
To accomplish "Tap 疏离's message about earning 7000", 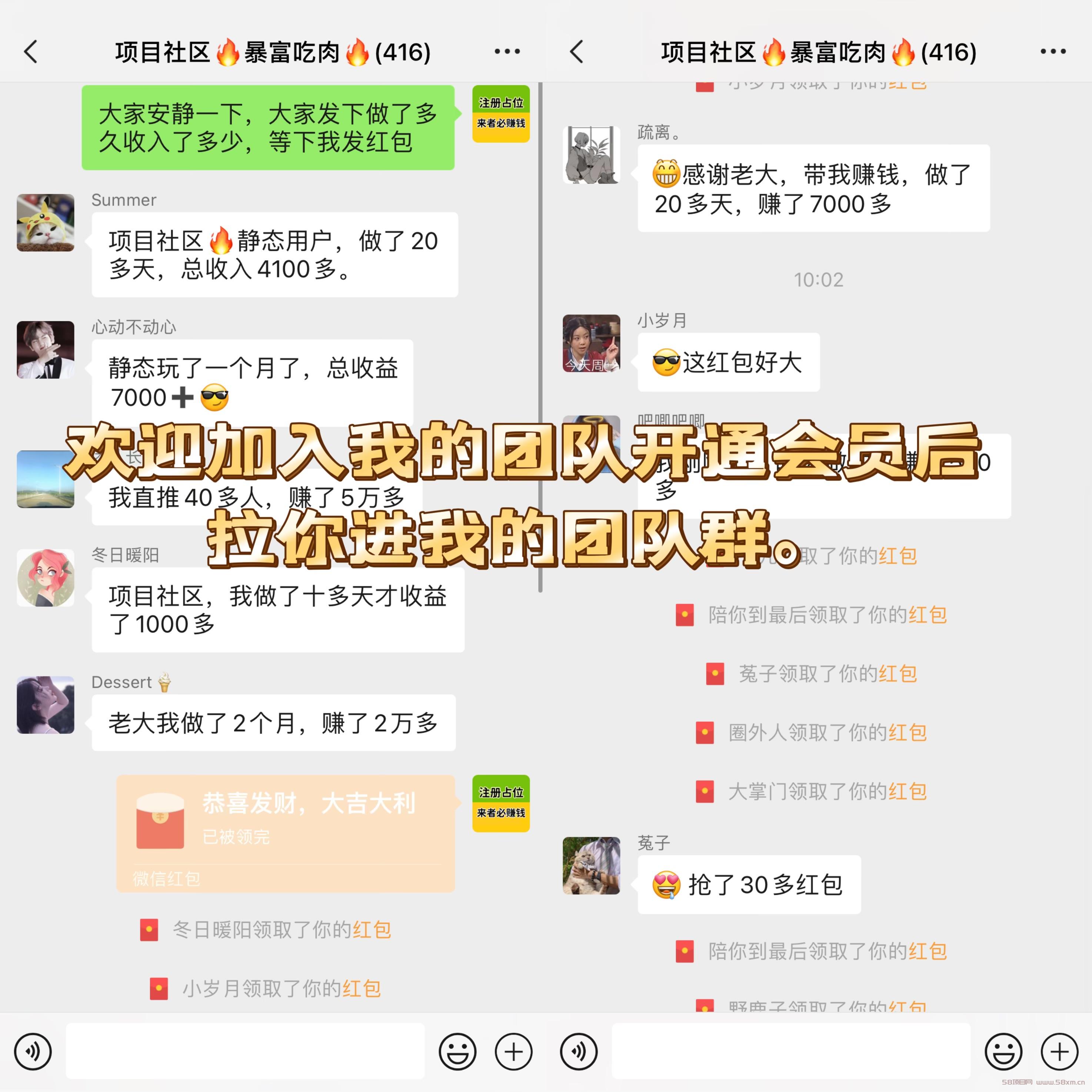I will pos(814,188).
